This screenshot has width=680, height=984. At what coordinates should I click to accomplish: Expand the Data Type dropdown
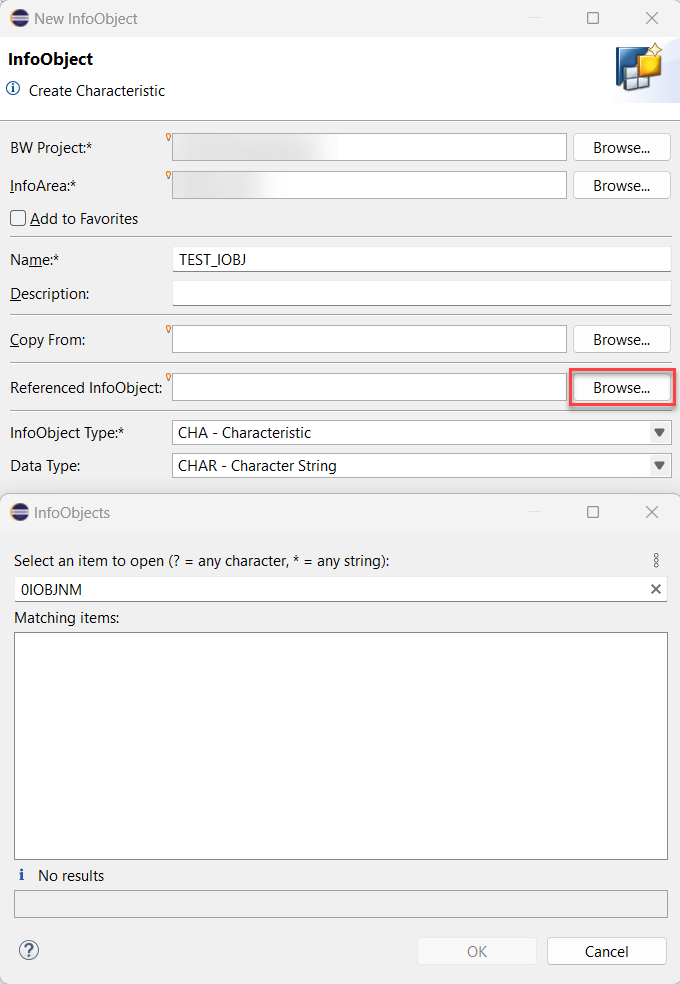click(x=659, y=466)
